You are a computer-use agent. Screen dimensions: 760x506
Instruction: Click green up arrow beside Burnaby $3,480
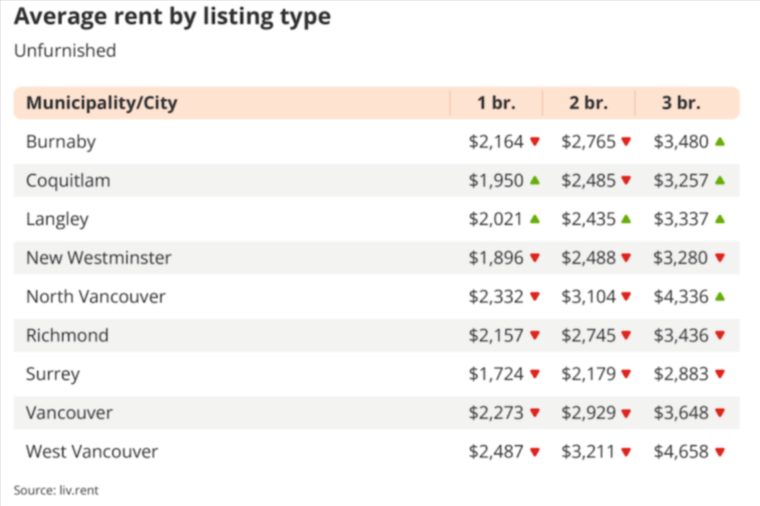tap(720, 142)
